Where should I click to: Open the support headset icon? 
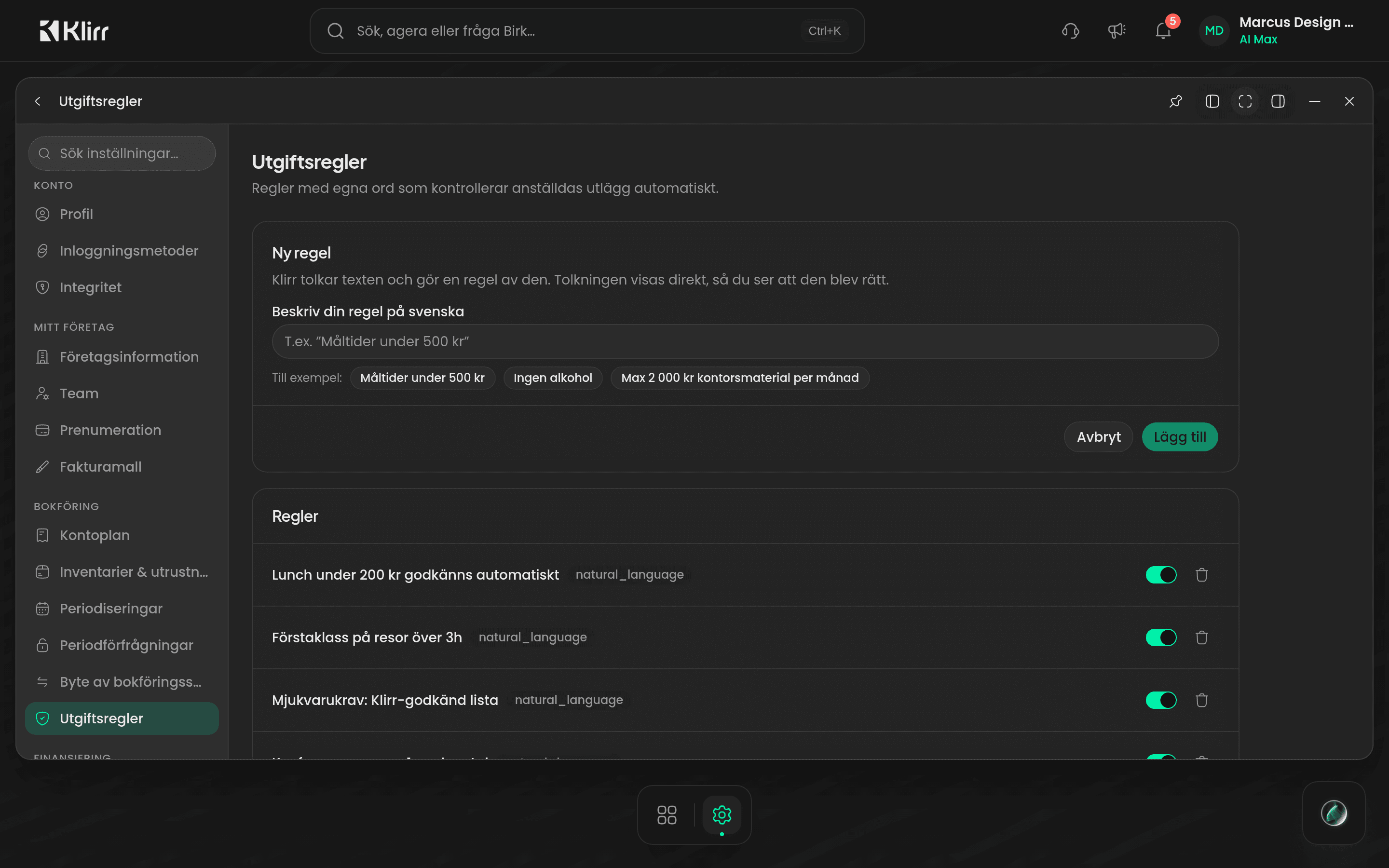pyautogui.click(x=1071, y=30)
